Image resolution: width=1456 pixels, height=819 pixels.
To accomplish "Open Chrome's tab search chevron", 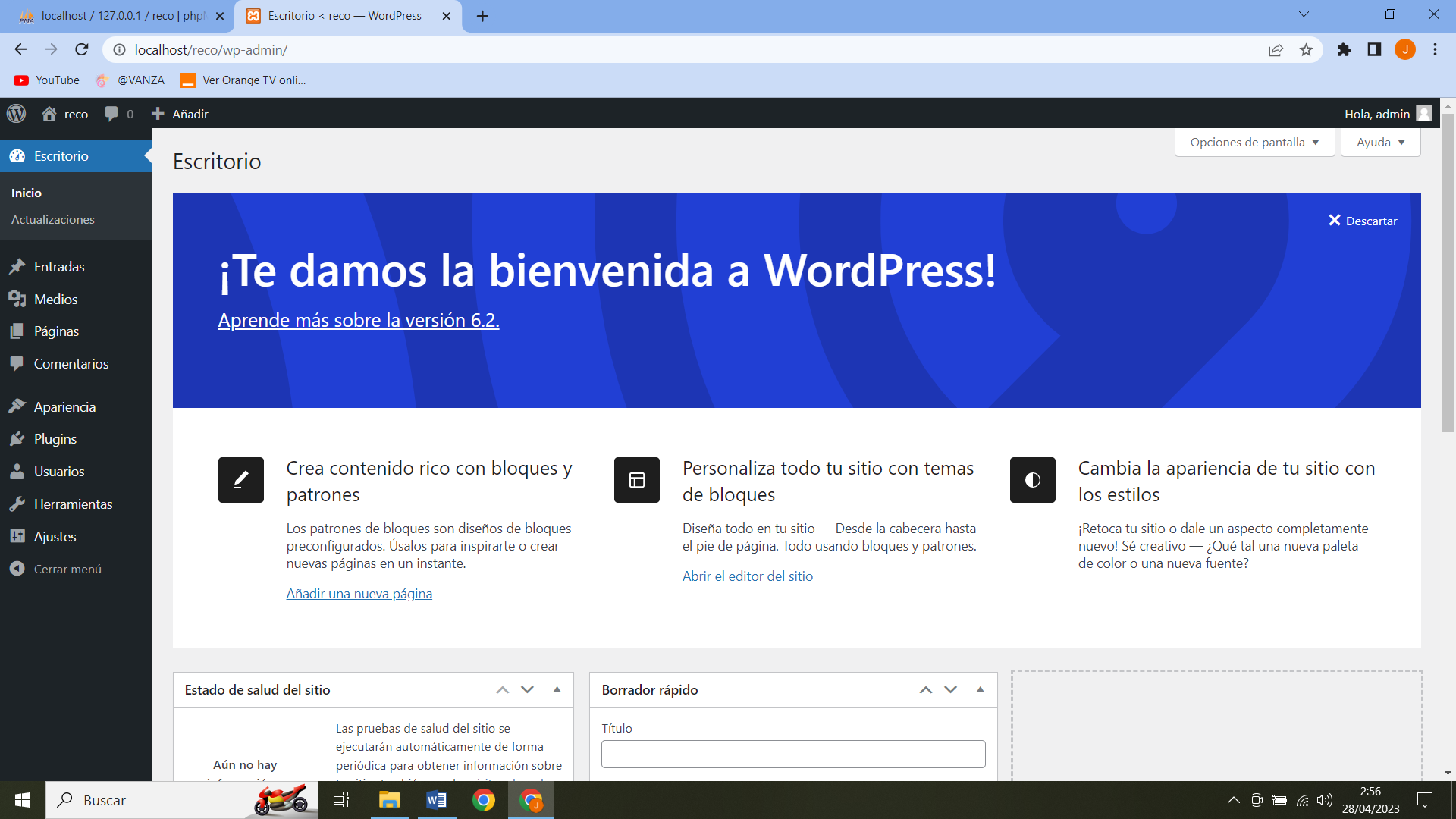I will pos(1303,14).
